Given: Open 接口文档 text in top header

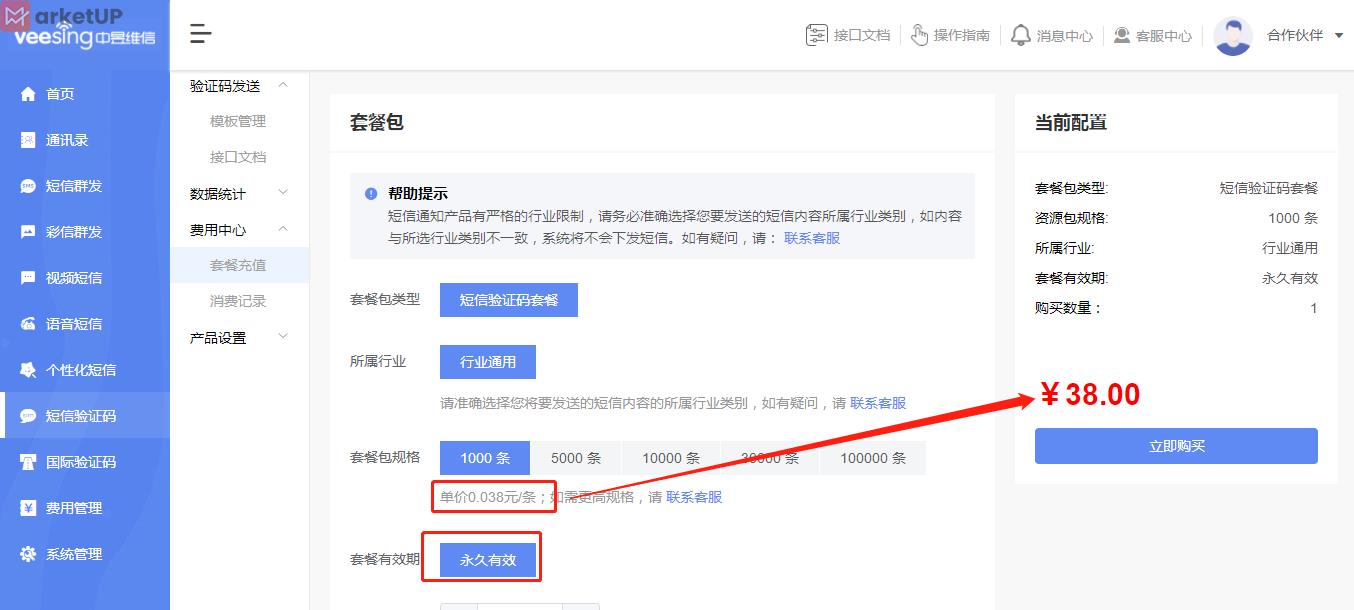Looking at the screenshot, I should [862, 35].
